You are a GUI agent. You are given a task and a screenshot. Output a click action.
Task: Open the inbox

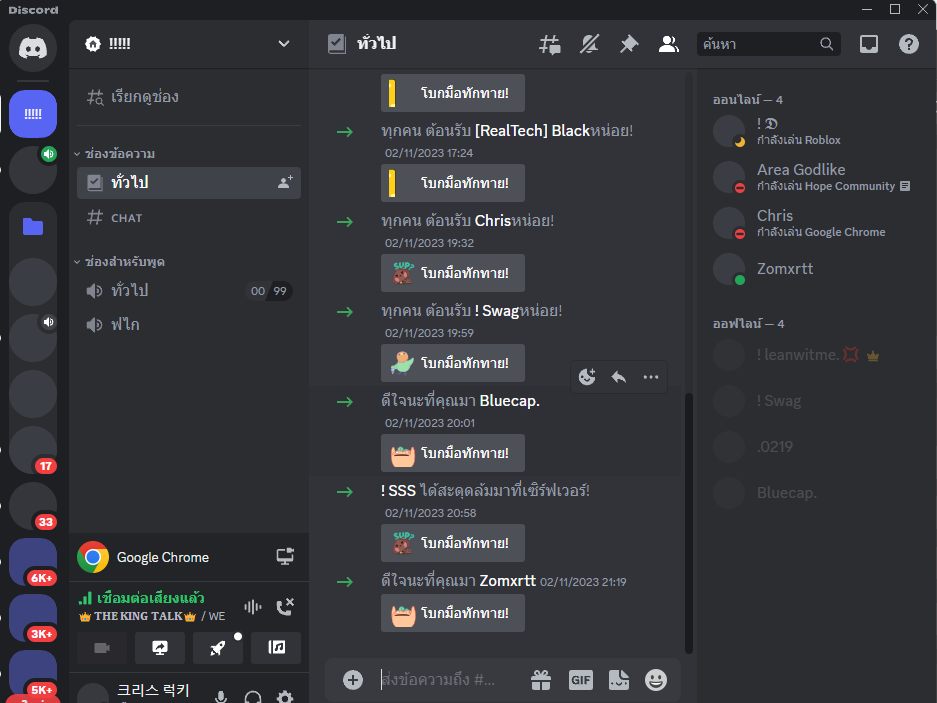tap(869, 44)
